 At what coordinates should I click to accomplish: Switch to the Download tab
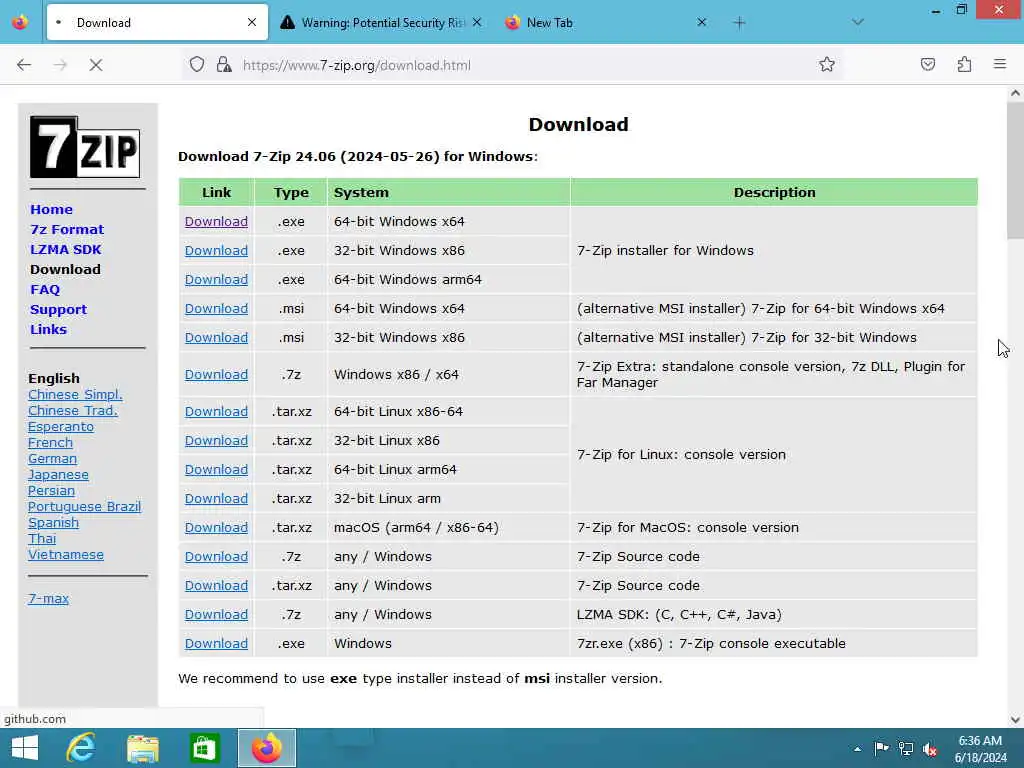point(157,22)
